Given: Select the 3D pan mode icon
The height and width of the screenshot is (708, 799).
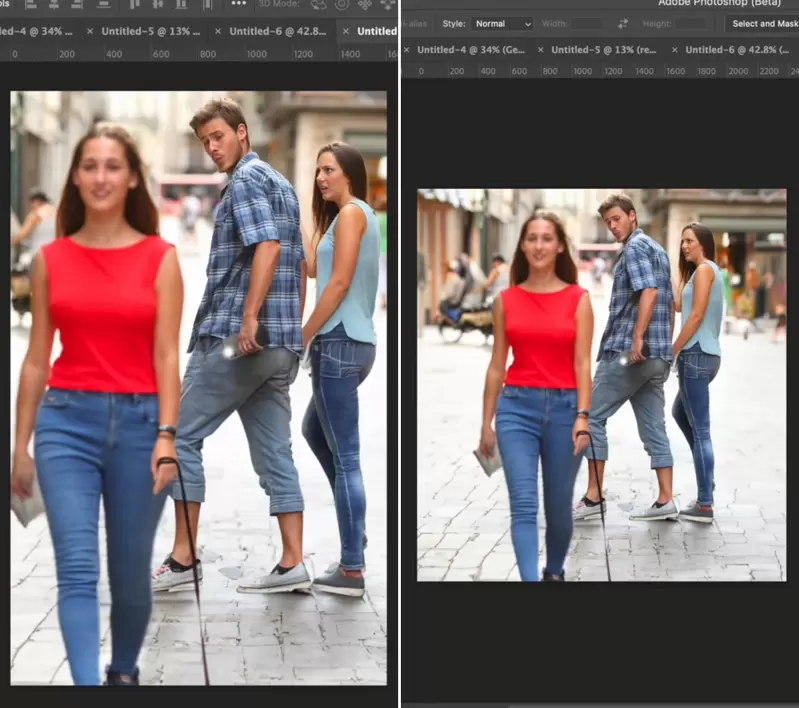Looking at the screenshot, I should coord(365,4).
